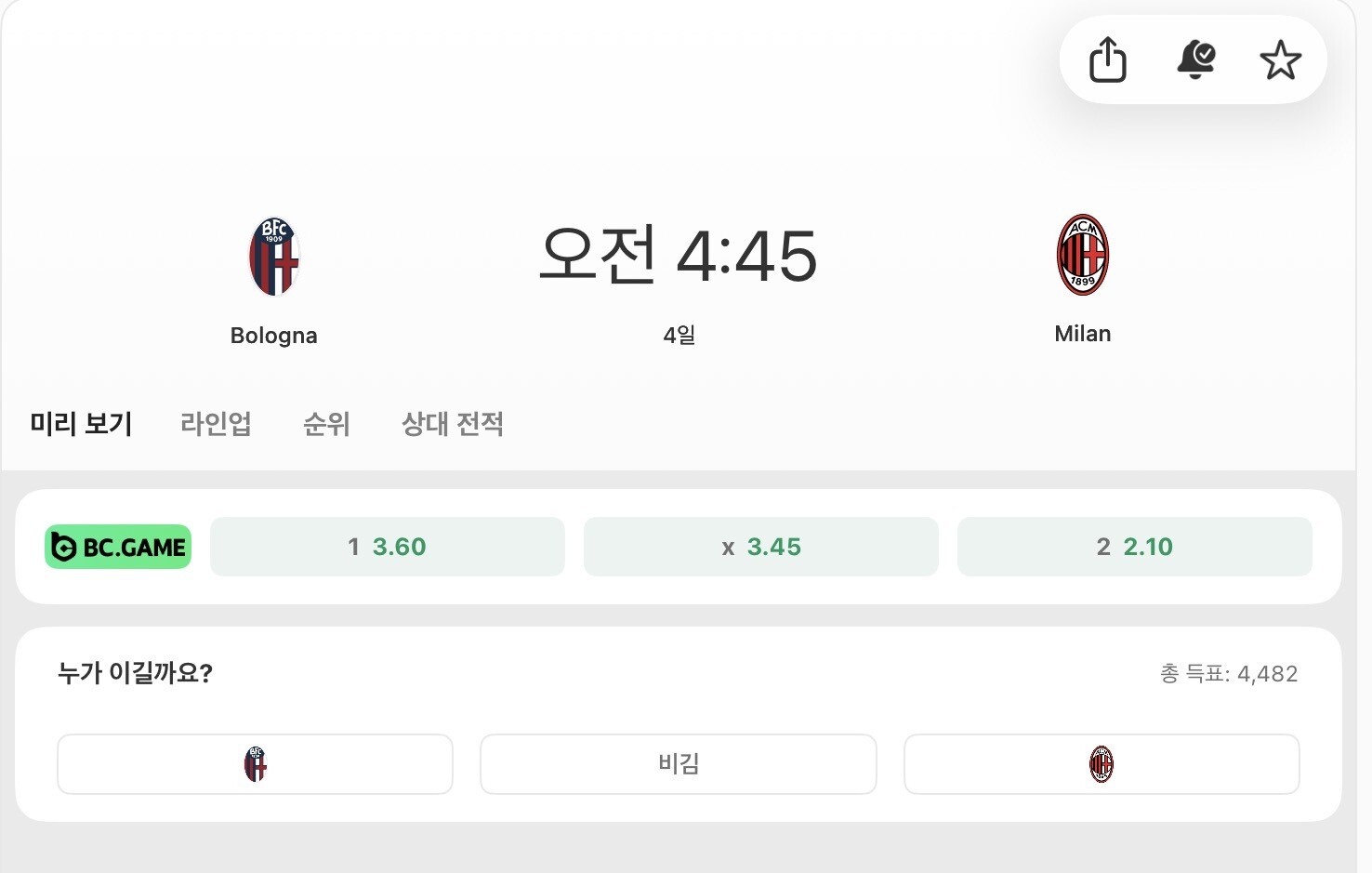Vote for a draw (비김)

(678, 764)
